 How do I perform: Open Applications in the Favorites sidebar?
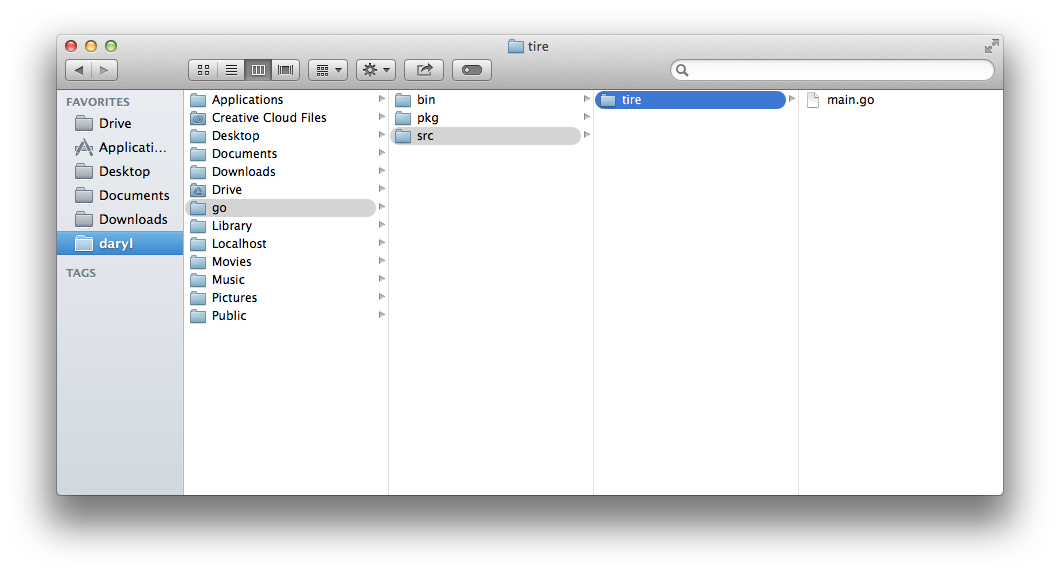click(x=120, y=147)
